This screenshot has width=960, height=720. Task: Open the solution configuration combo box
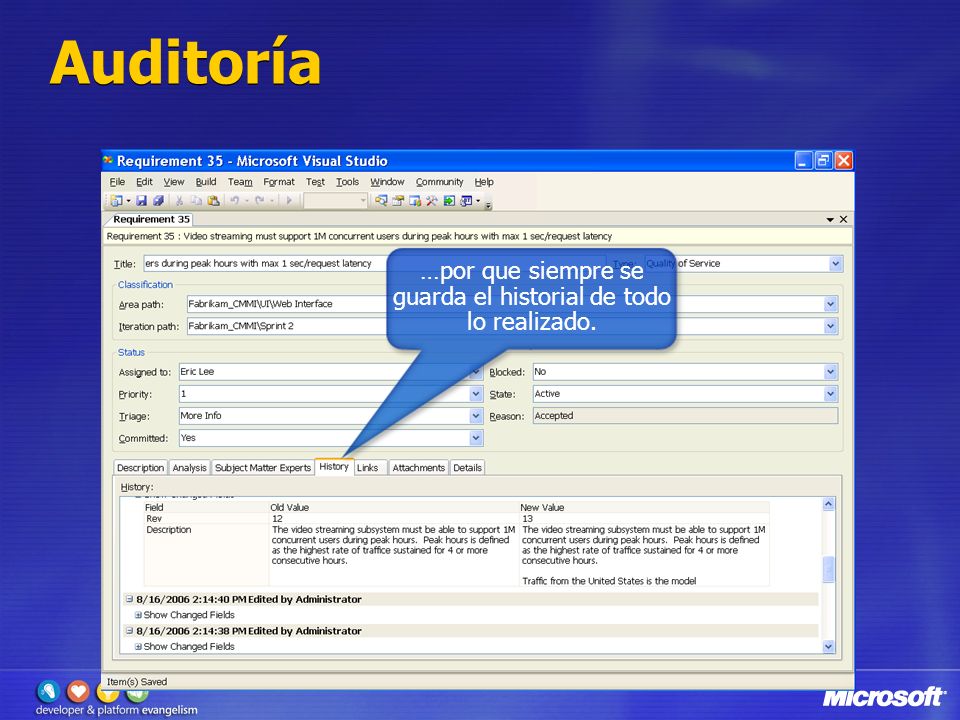(x=336, y=200)
